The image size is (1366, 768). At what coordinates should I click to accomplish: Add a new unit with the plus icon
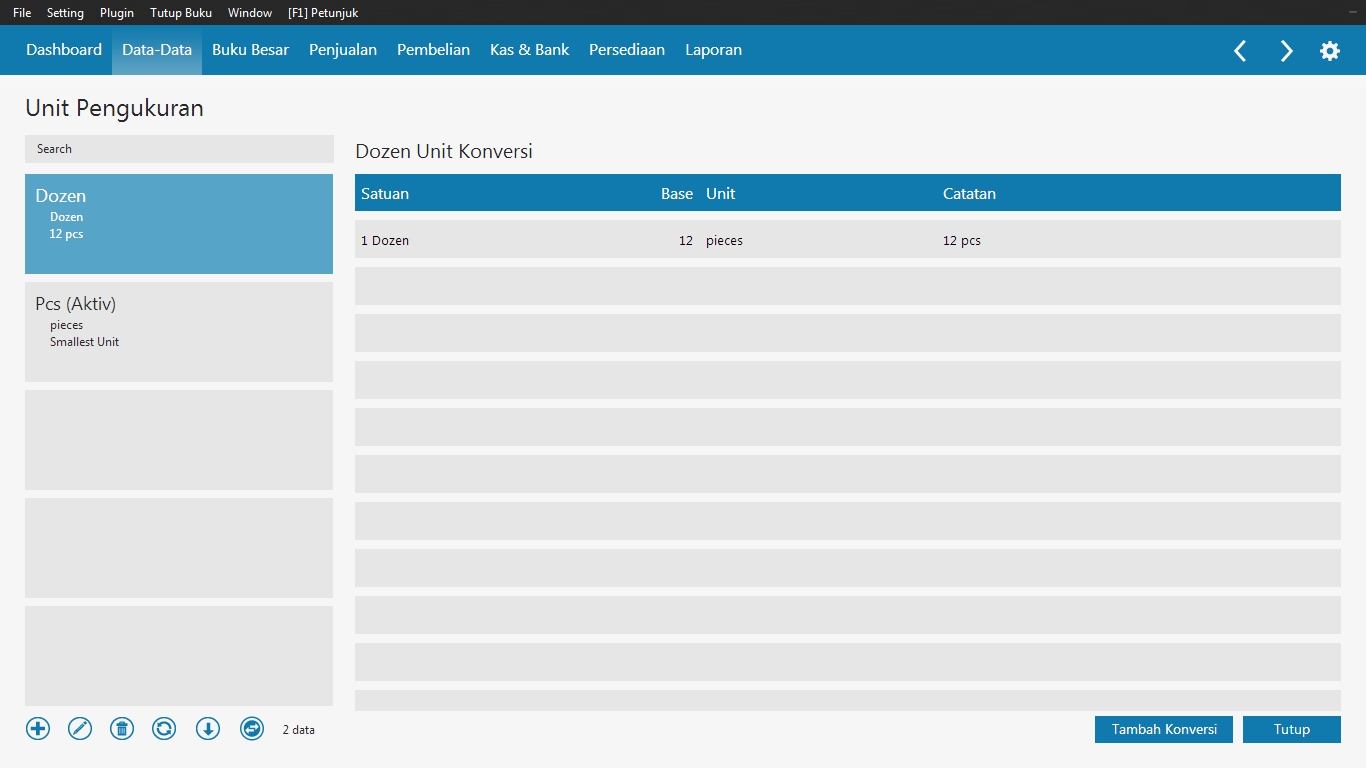click(x=38, y=729)
